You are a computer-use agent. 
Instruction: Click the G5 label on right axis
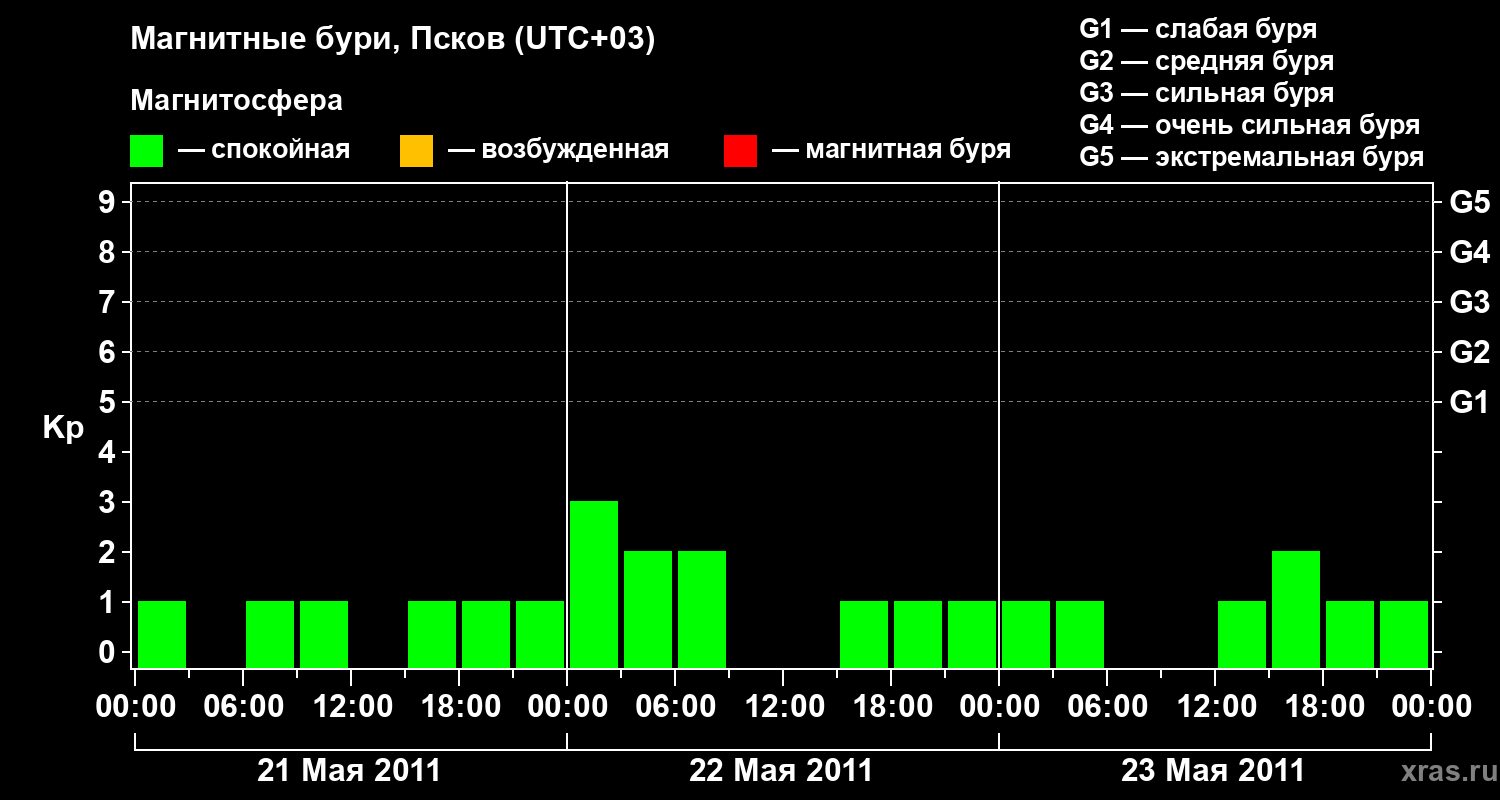click(1469, 202)
